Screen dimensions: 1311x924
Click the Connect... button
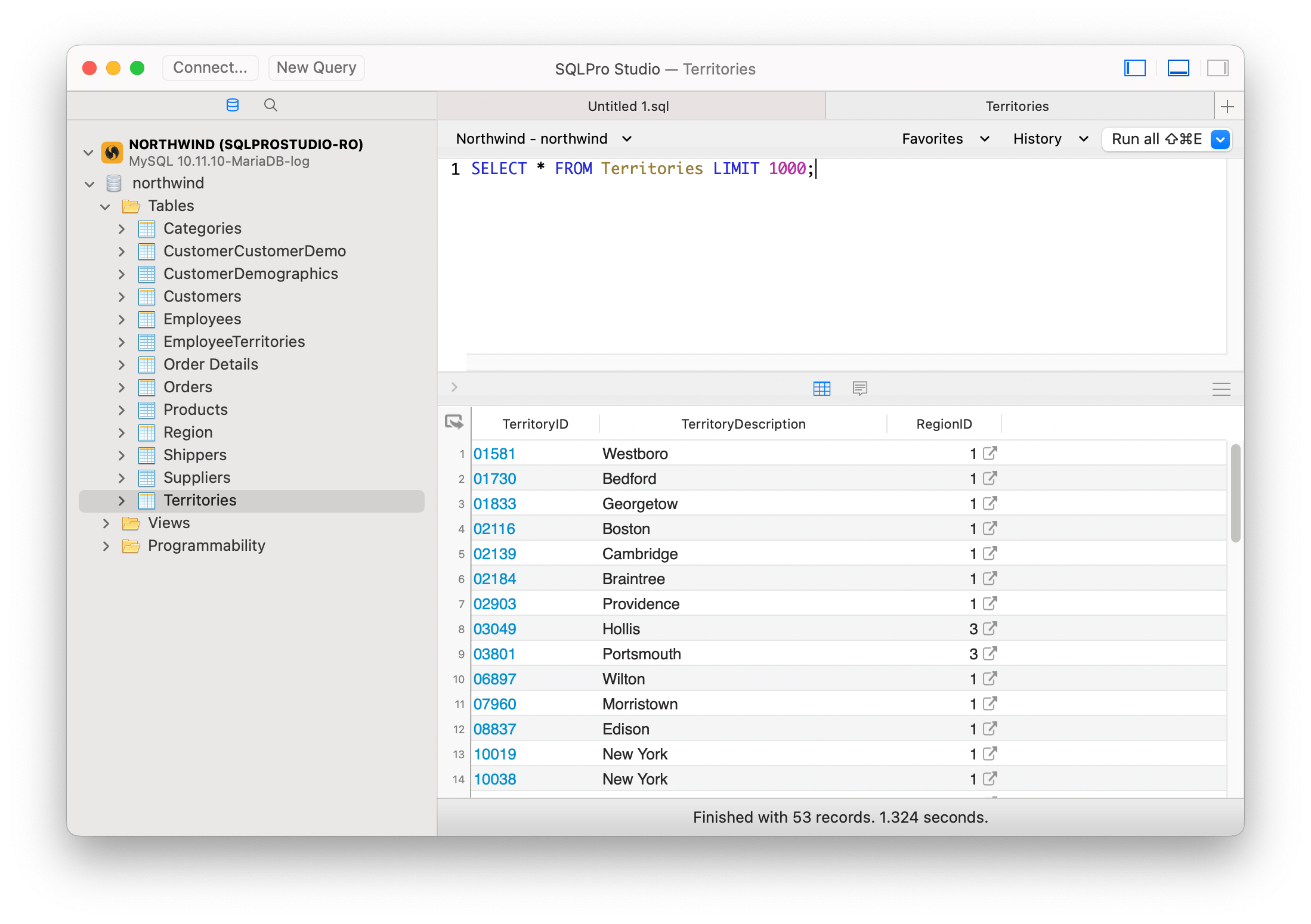210,68
